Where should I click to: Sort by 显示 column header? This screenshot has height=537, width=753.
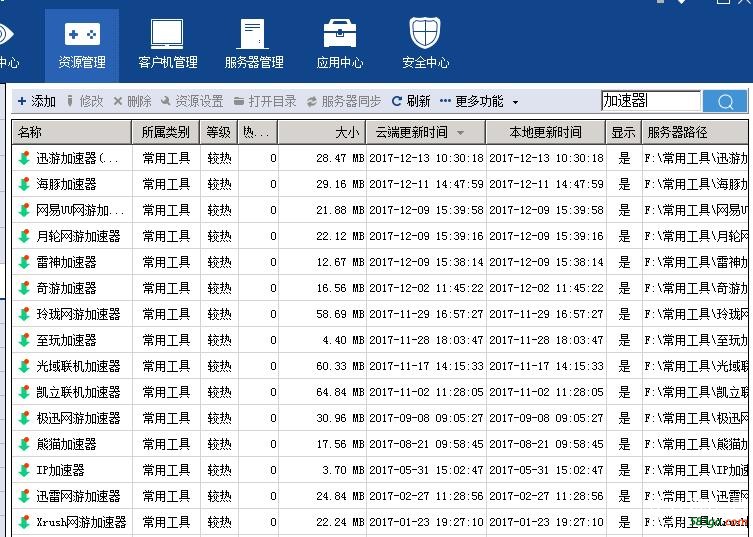point(623,132)
